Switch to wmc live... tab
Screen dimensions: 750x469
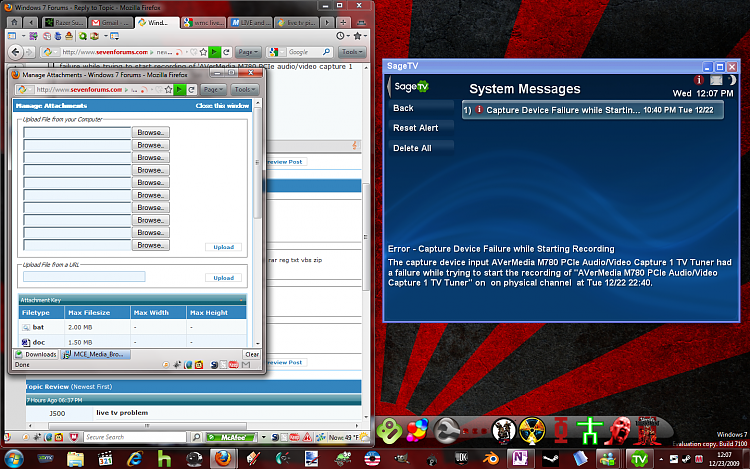click(x=204, y=22)
